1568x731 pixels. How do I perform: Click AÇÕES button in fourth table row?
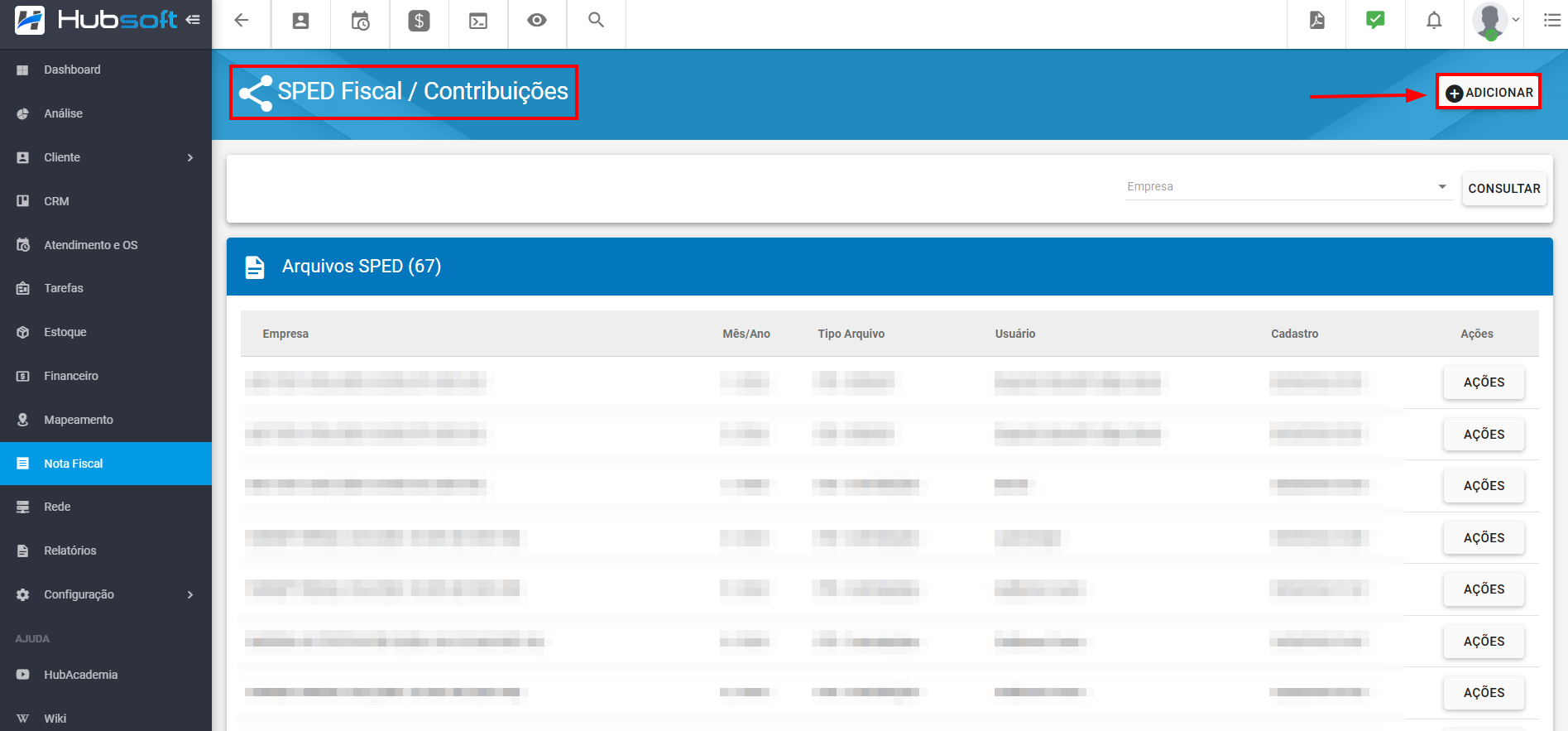point(1484,538)
